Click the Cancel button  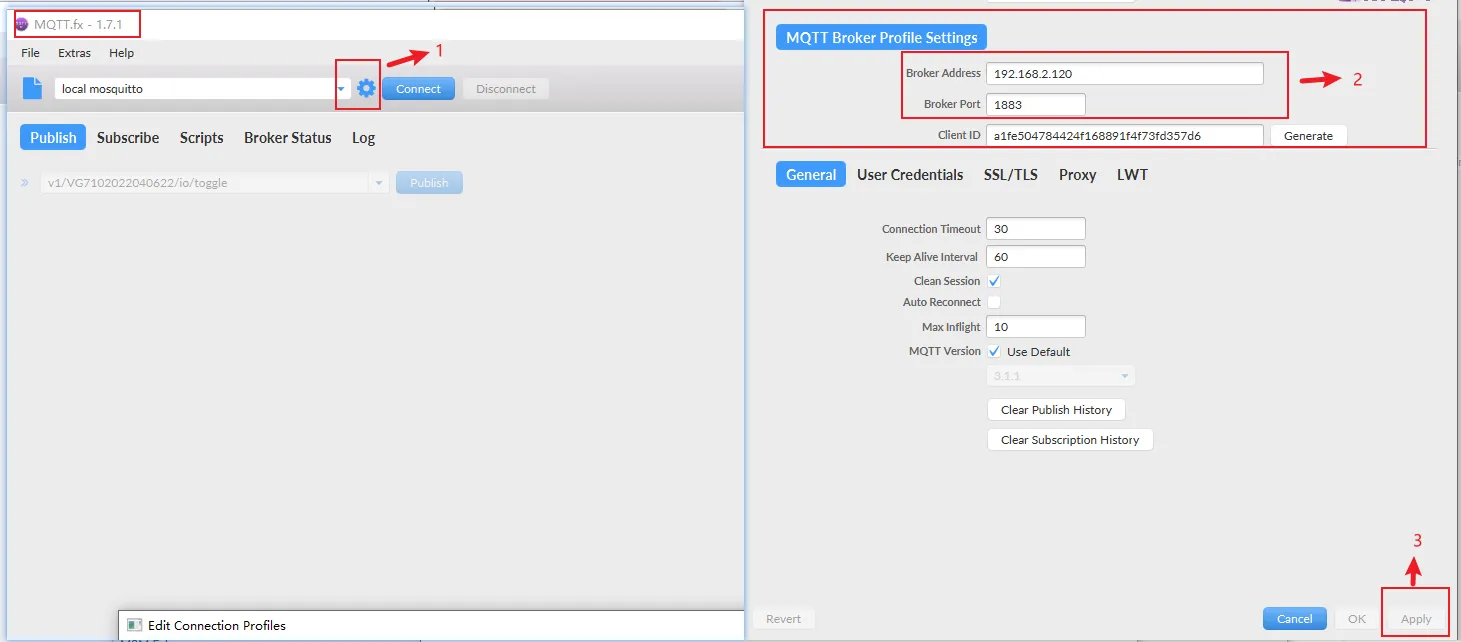pos(1295,619)
